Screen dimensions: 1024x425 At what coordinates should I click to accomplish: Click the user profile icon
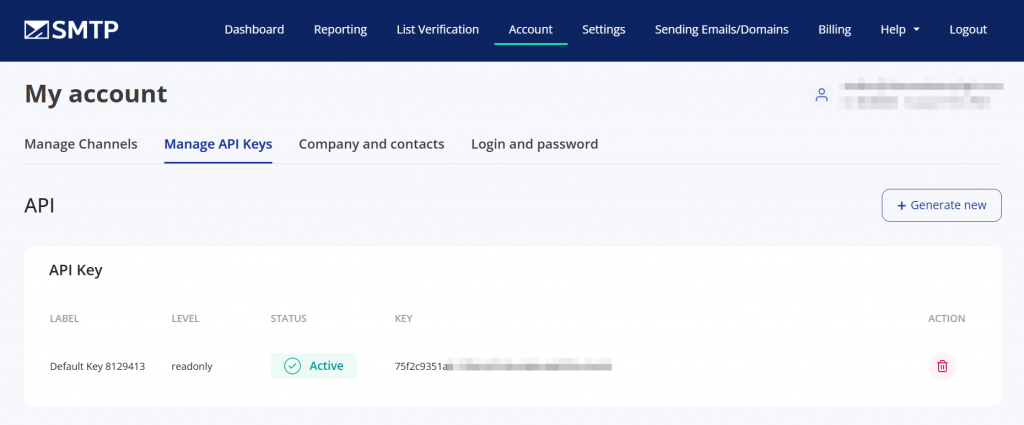coord(821,95)
